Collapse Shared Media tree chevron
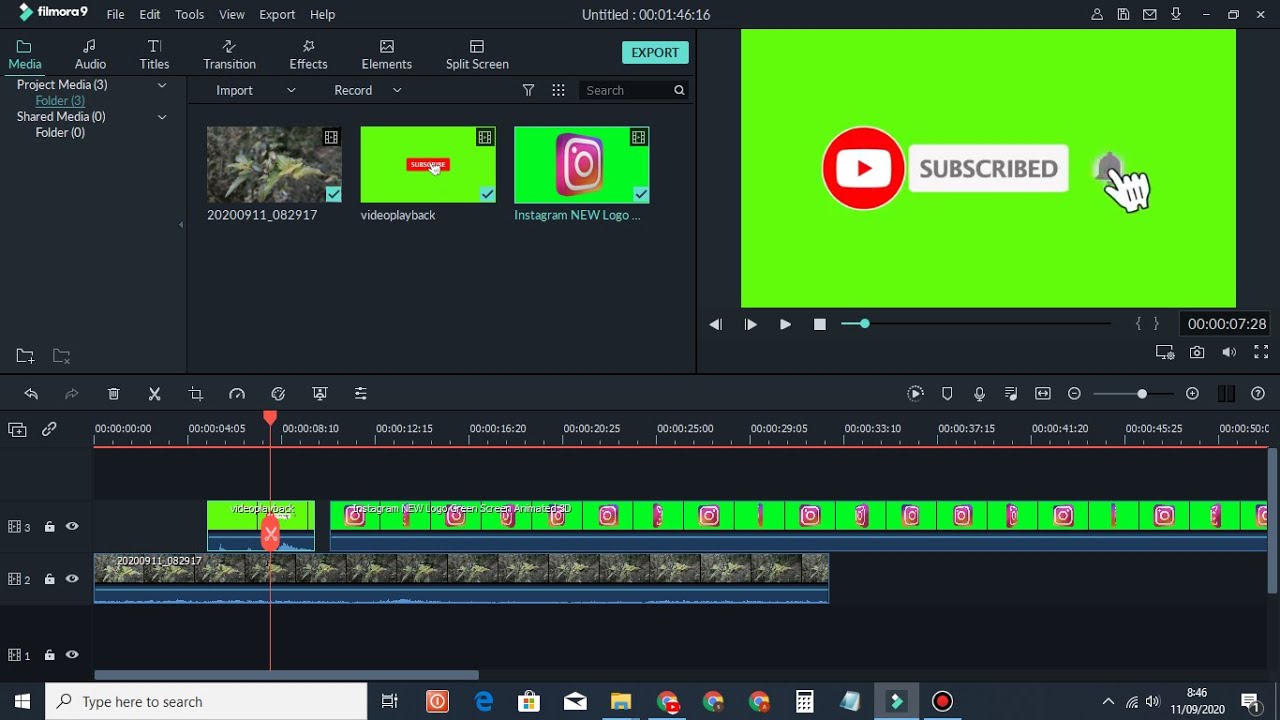This screenshot has width=1280, height=720. tap(161, 117)
